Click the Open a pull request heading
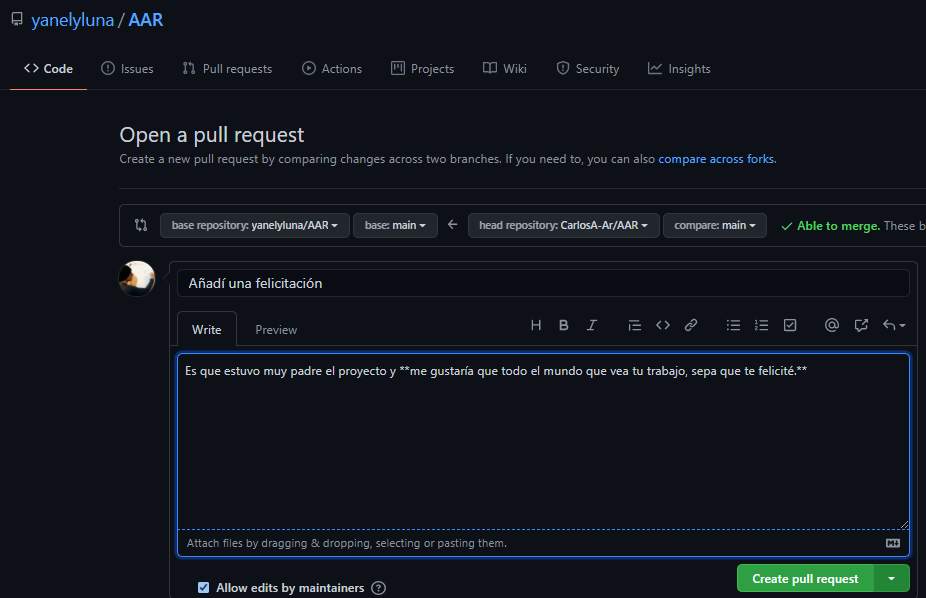Screen dimensions: 926x598 click(x=211, y=135)
